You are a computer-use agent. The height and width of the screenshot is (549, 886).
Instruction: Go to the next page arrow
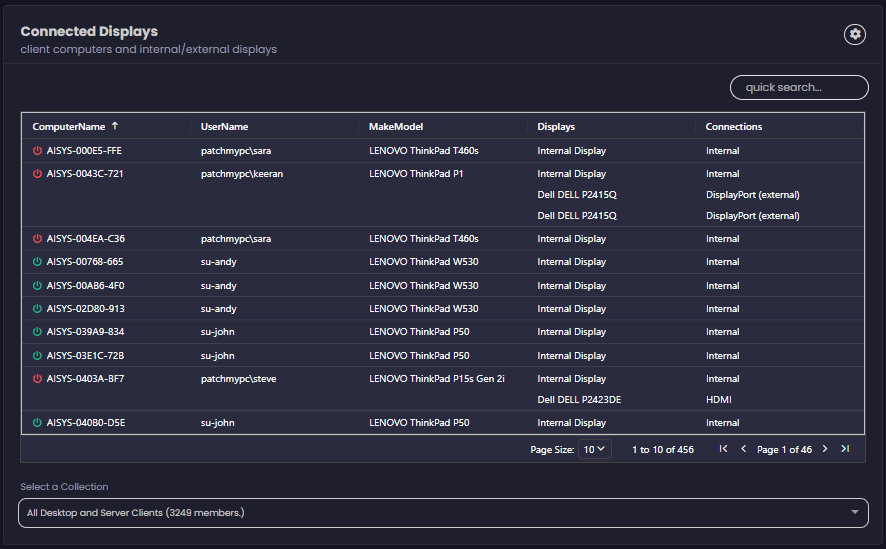pyautogui.click(x=825, y=449)
